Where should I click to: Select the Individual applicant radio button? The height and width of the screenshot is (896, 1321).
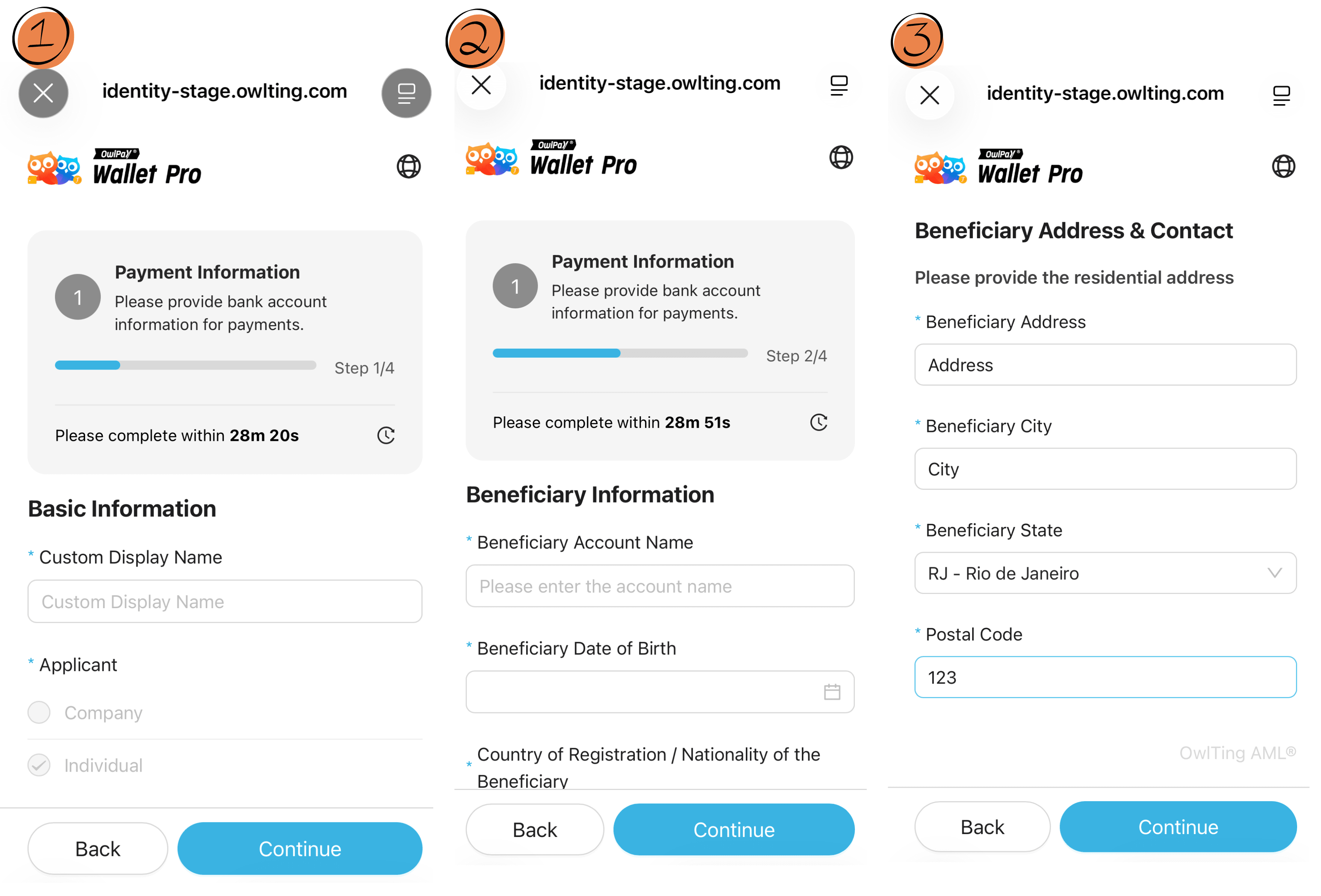click(x=39, y=765)
